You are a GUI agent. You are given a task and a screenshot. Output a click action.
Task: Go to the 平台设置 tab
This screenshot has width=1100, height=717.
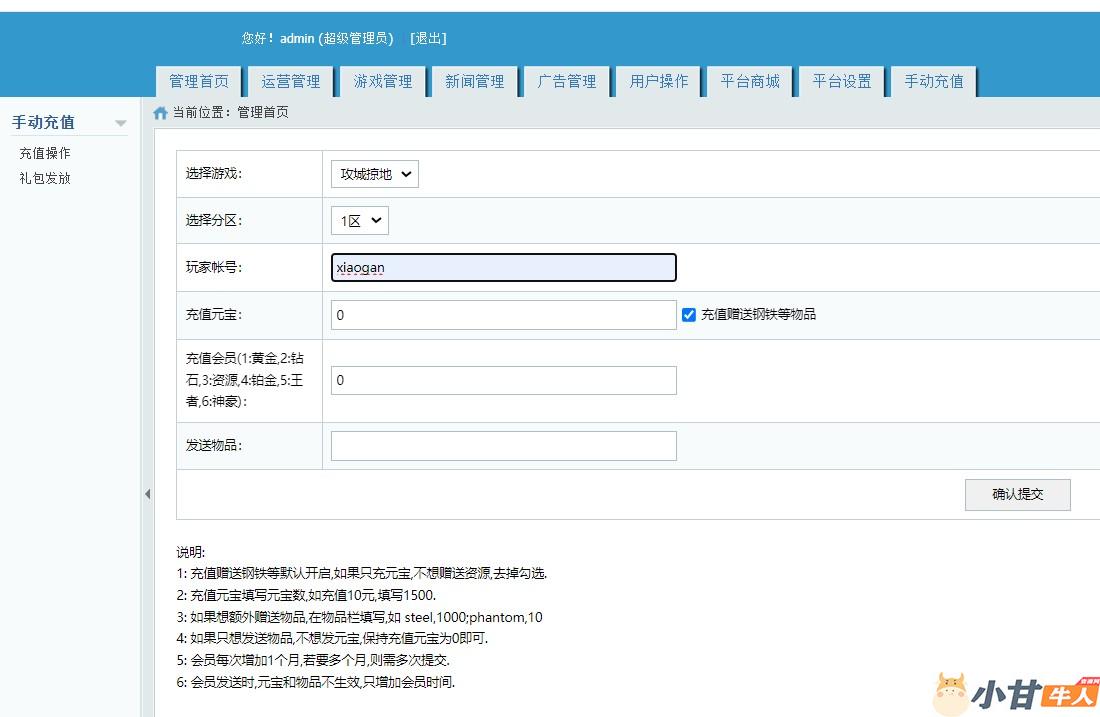(842, 81)
